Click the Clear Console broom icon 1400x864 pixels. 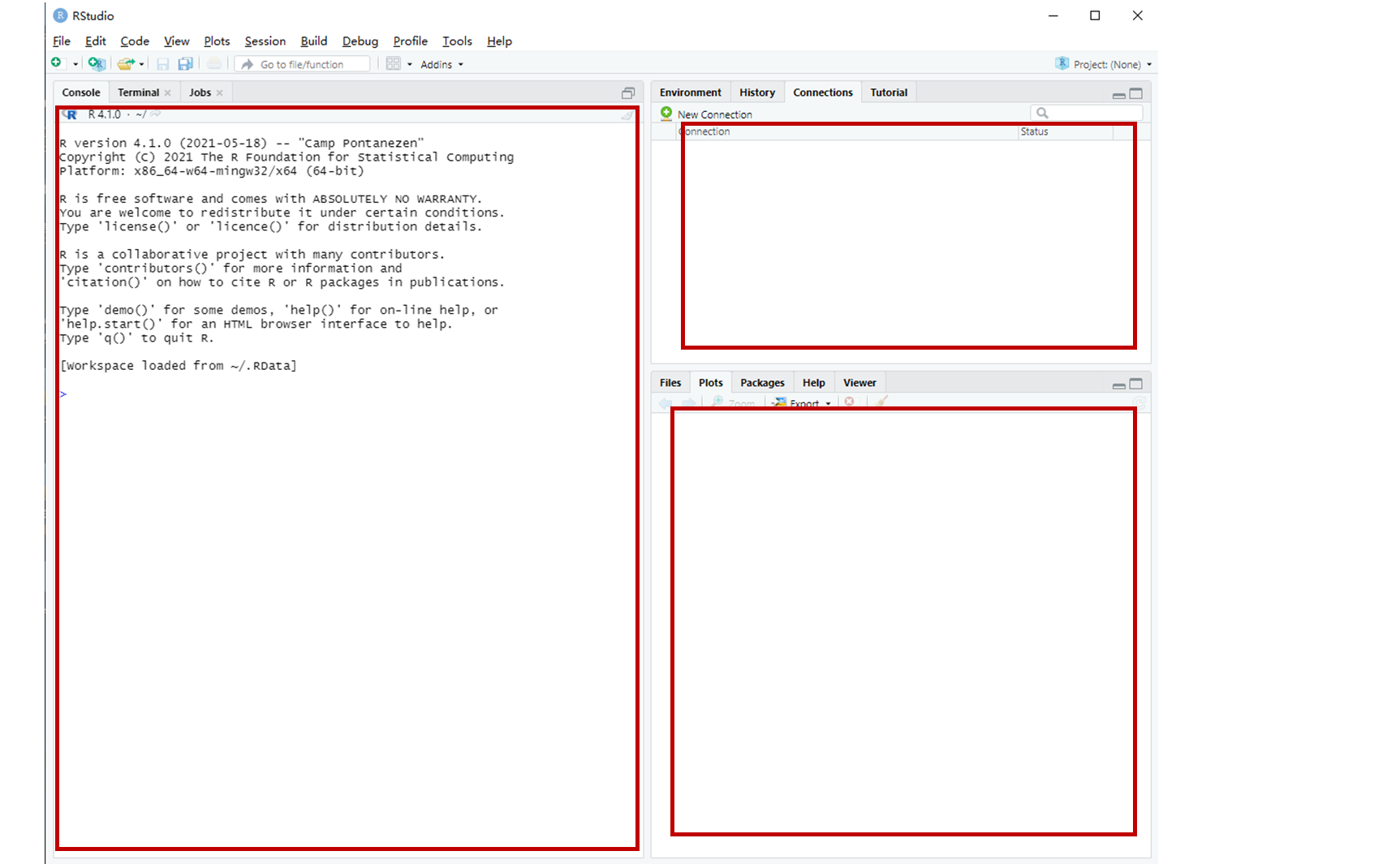627,115
